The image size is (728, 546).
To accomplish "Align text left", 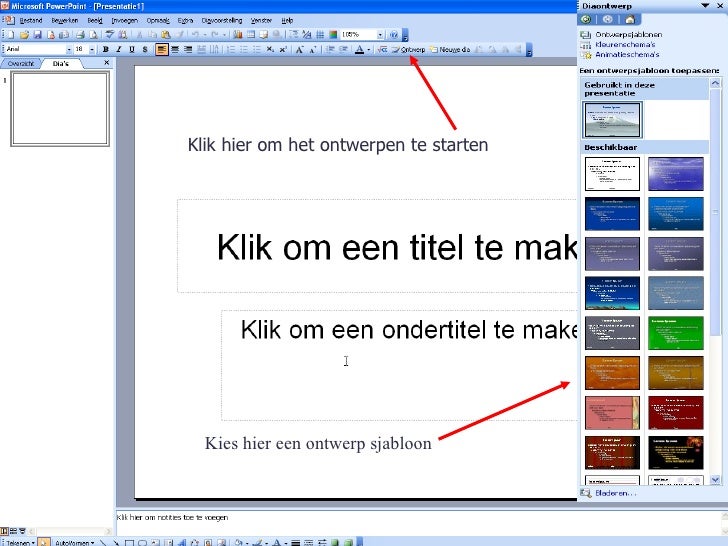I will [x=162, y=49].
